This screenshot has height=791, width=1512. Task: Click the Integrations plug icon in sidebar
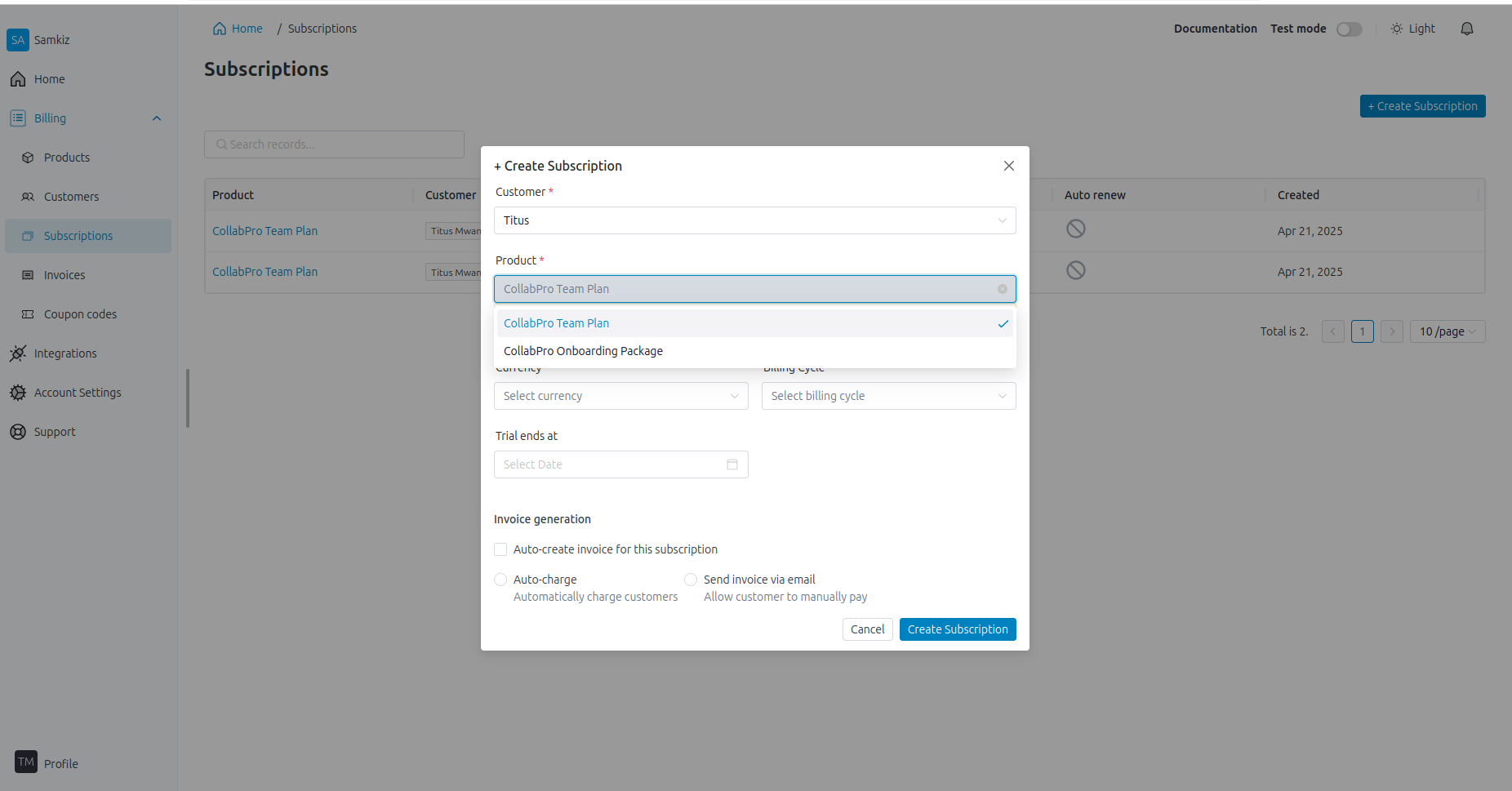click(18, 353)
